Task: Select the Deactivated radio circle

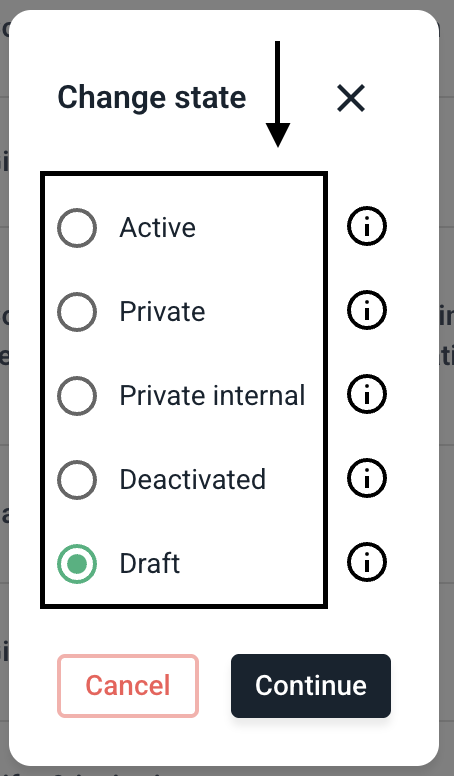Action: coord(77,480)
